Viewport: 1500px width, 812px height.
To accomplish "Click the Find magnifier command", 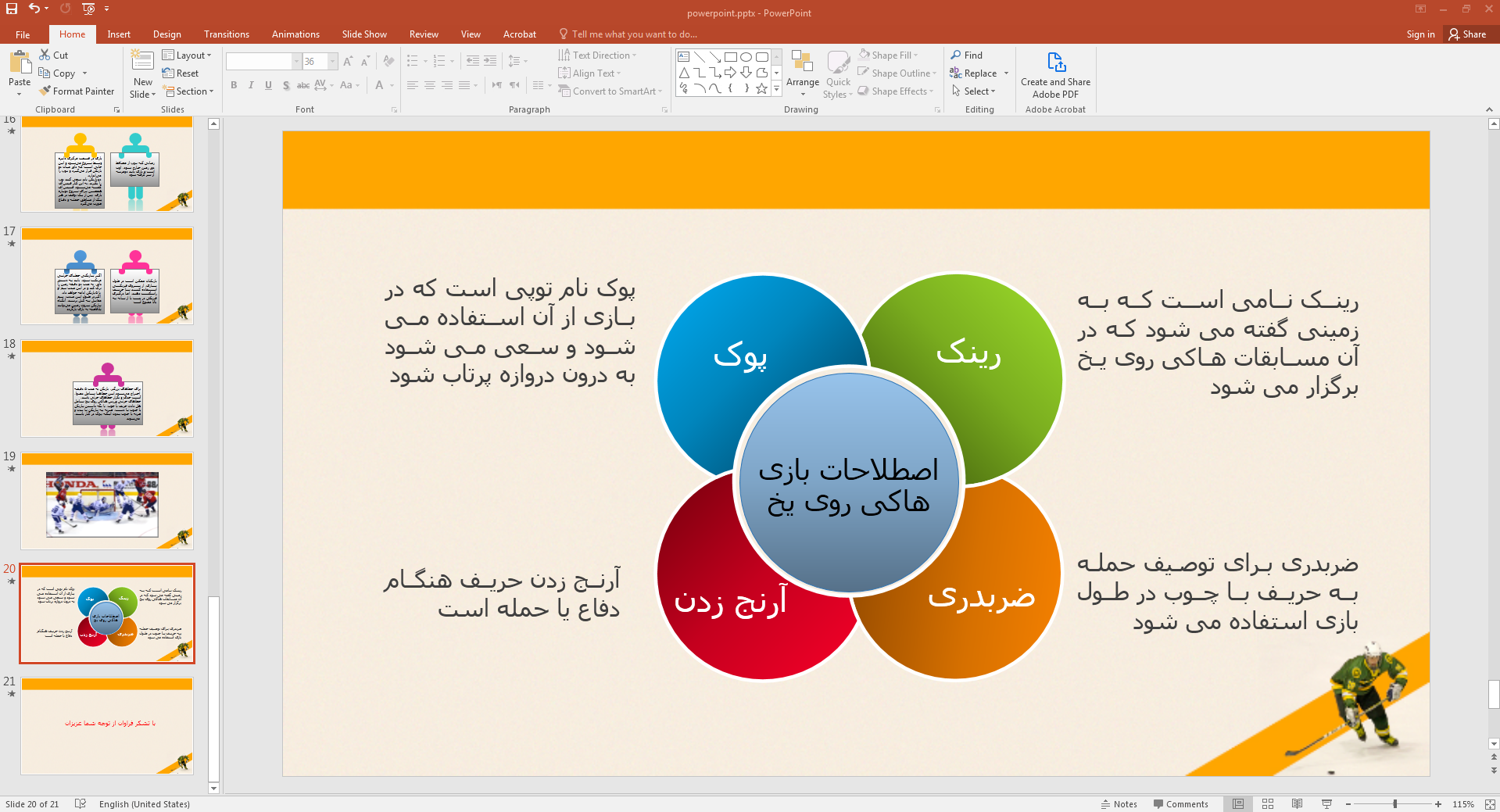I will 967,55.
